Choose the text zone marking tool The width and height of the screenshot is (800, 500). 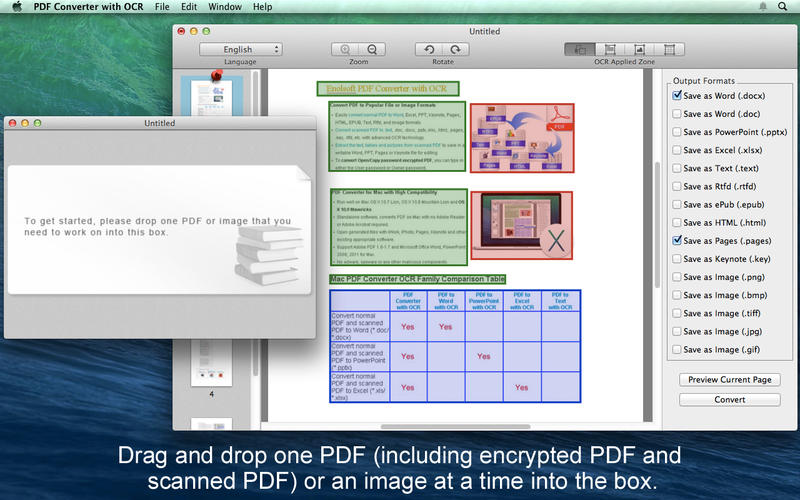pos(610,49)
